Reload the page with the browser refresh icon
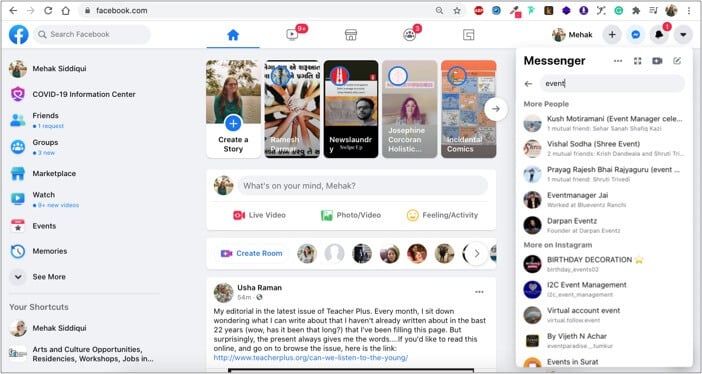This screenshot has height=374, width=702. pyautogui.click(x=48, y=10)
